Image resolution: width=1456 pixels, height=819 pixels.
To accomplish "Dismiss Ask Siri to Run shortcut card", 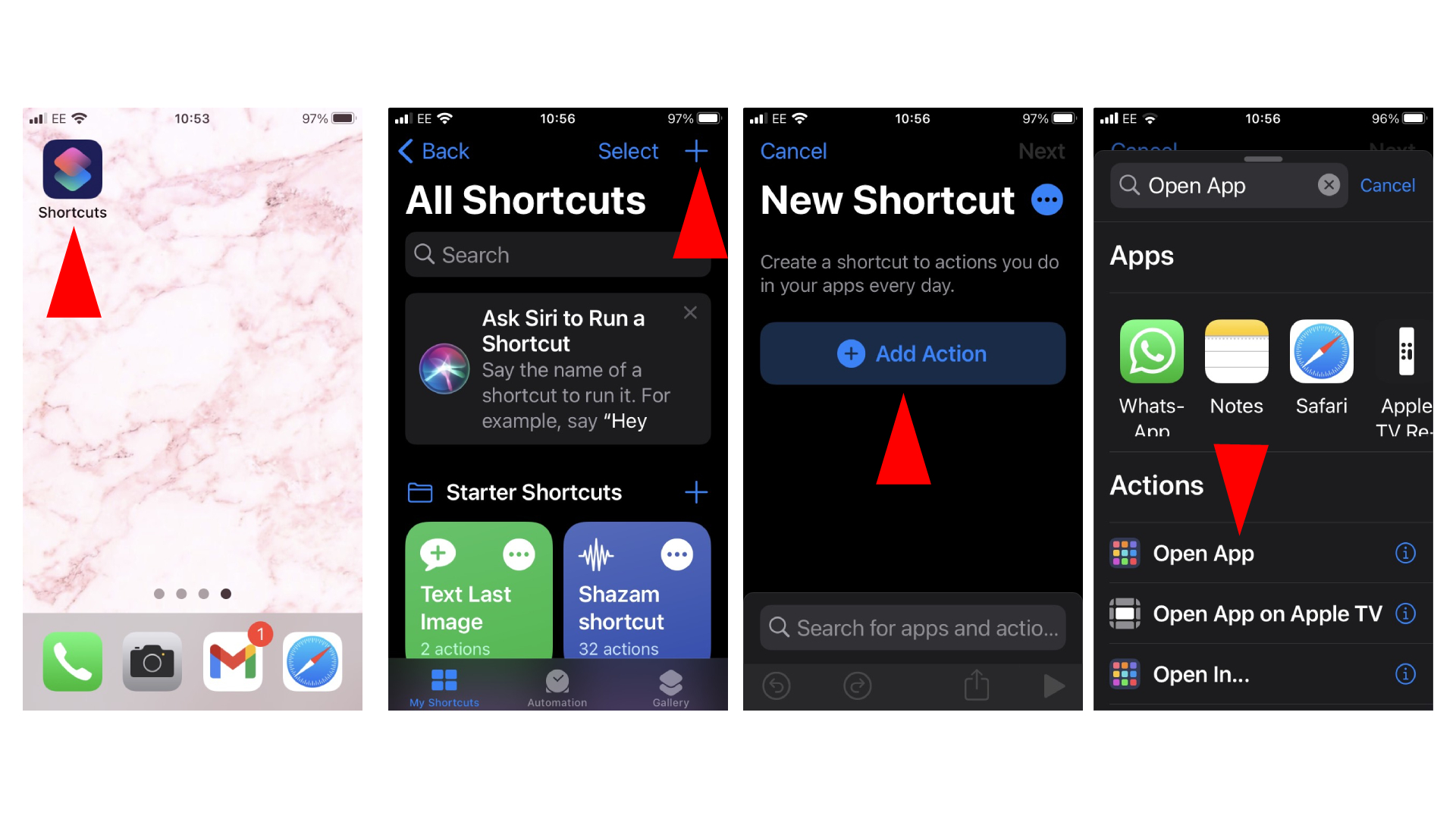I will [693, 313].
